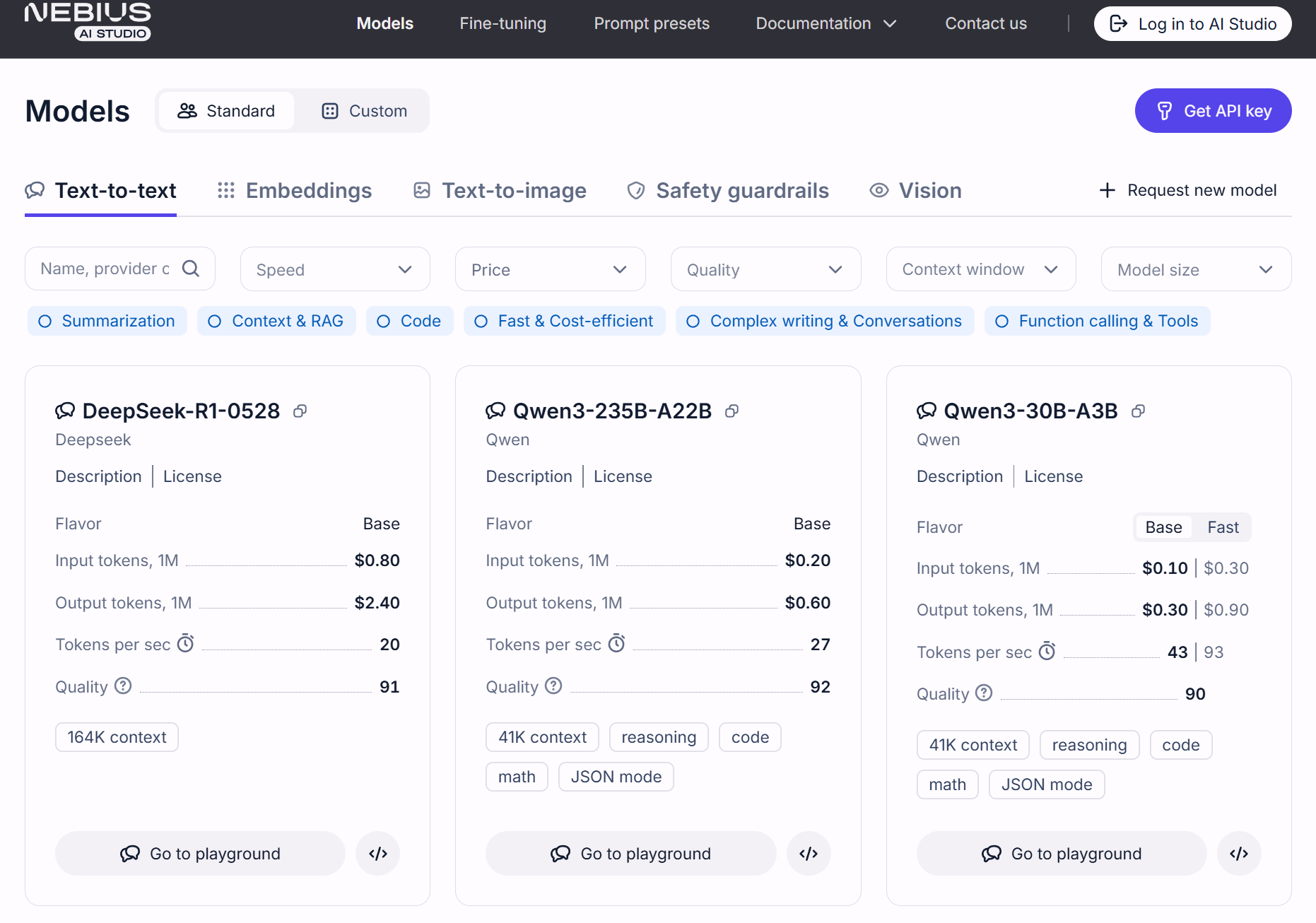Open the Prompt presets nav item
Image resolution: width=1316 pixels, height=923 pixels.
pos(652,23)
